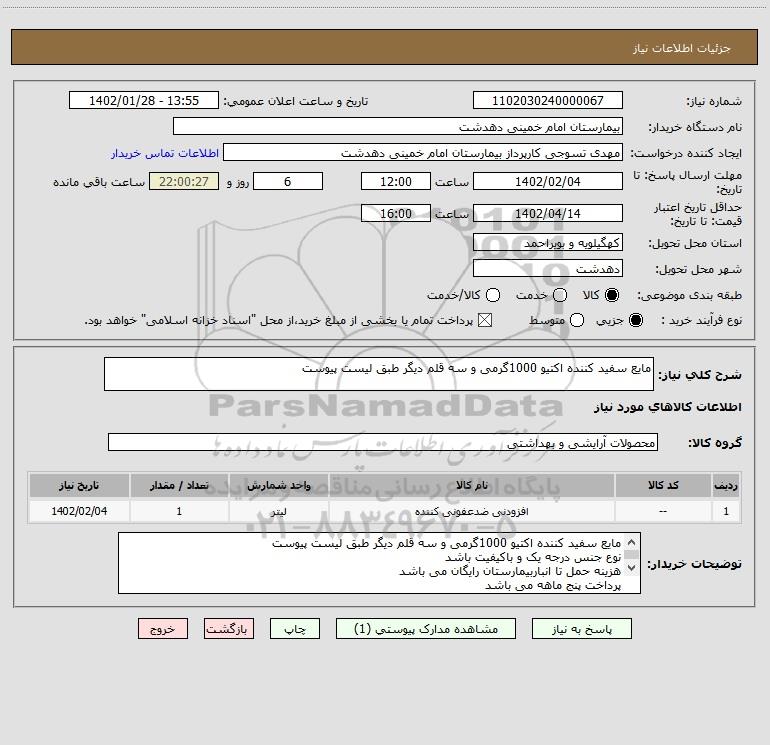Click product name cell افزودنی ضدعفونی کننده
The image size is (770, 745).
click(x=471, y=512)
